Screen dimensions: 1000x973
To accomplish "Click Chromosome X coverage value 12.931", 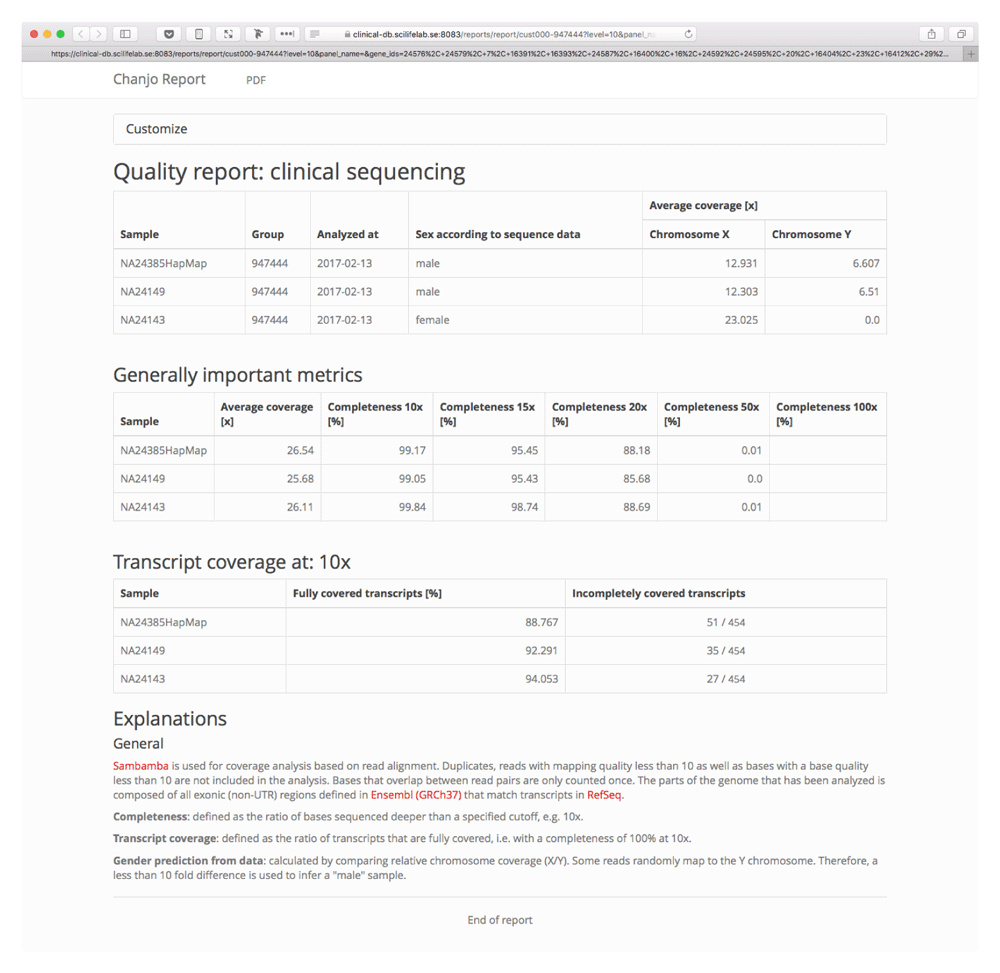I will [x=741, y=263].
